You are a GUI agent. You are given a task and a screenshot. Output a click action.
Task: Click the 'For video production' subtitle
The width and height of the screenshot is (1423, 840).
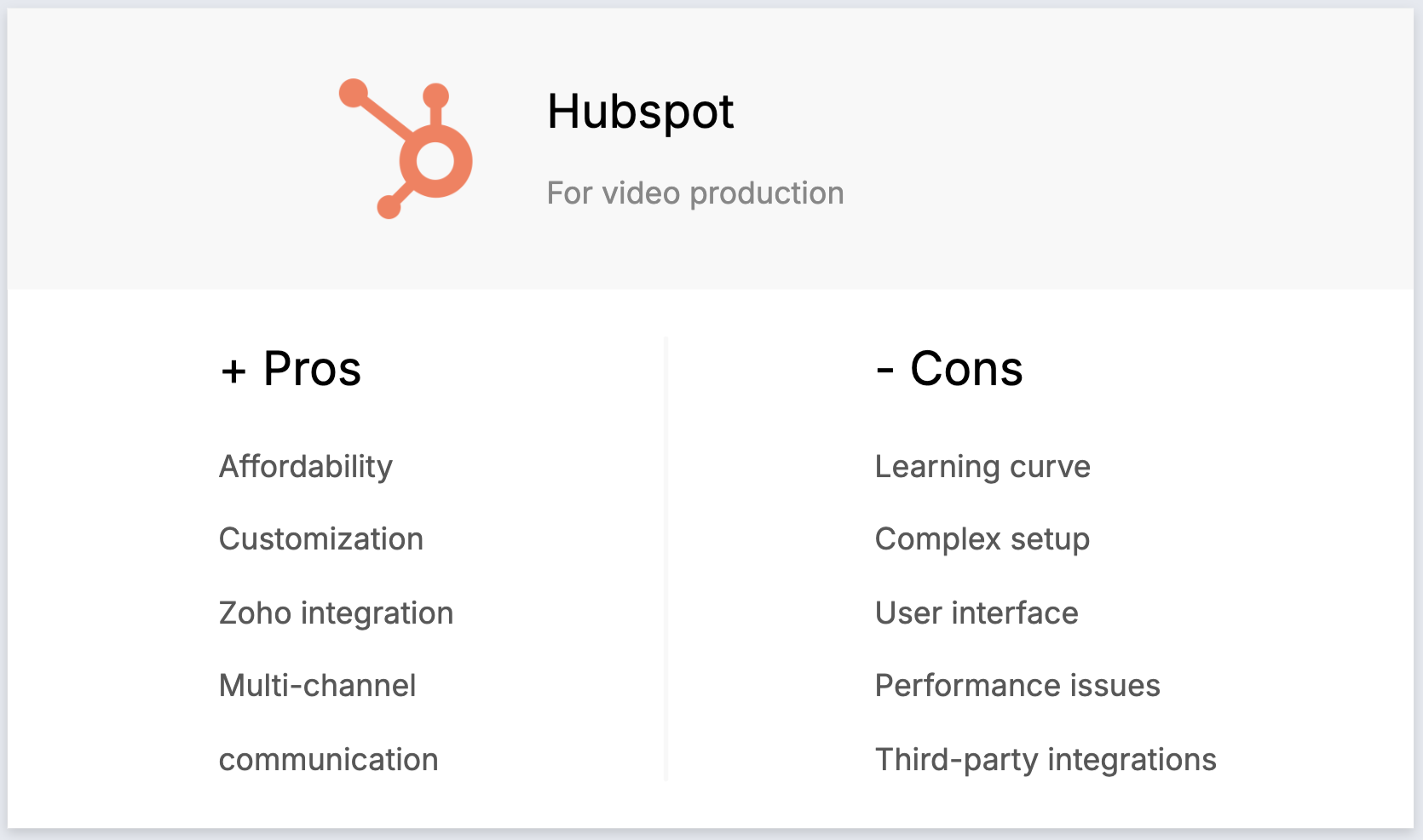pos(695,193)
